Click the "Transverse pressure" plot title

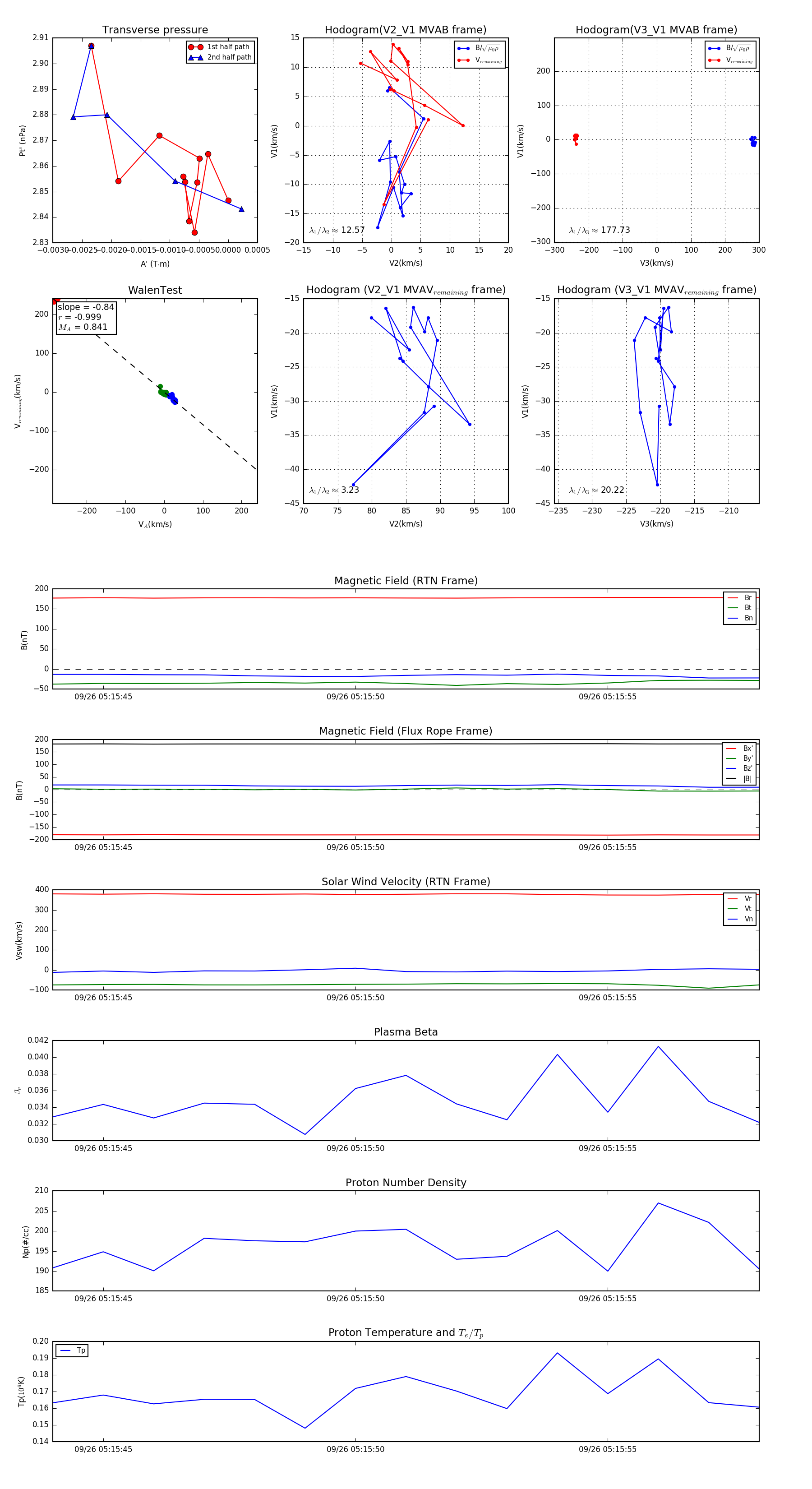tap(155, 30)
